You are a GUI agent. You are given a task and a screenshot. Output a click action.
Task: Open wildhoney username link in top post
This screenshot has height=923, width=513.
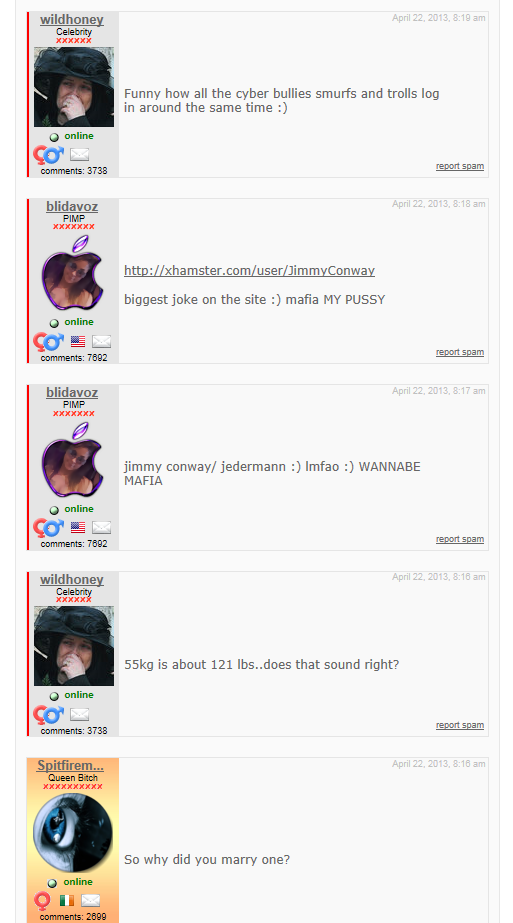[72, 20]
